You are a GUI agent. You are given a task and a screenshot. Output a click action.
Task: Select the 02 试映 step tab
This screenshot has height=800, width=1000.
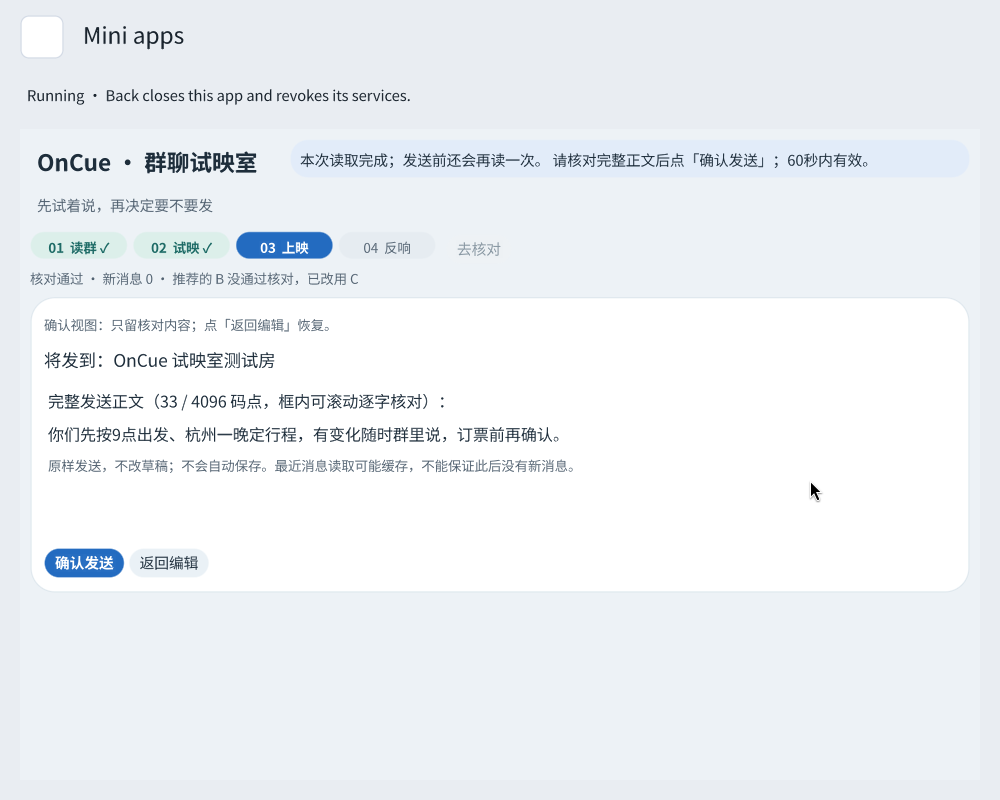[182, 248]
